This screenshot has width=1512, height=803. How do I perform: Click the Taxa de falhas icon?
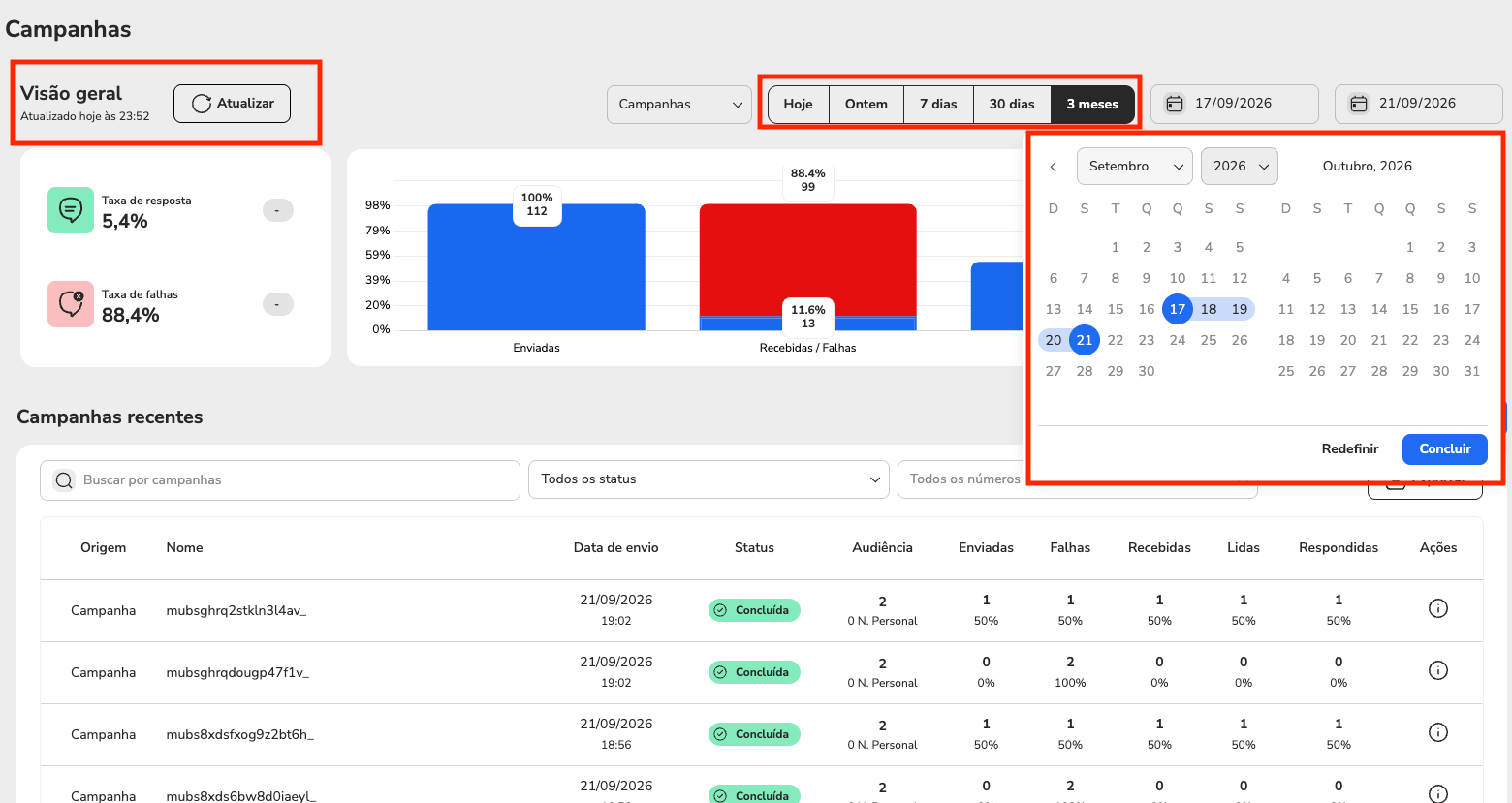(71, 304)
